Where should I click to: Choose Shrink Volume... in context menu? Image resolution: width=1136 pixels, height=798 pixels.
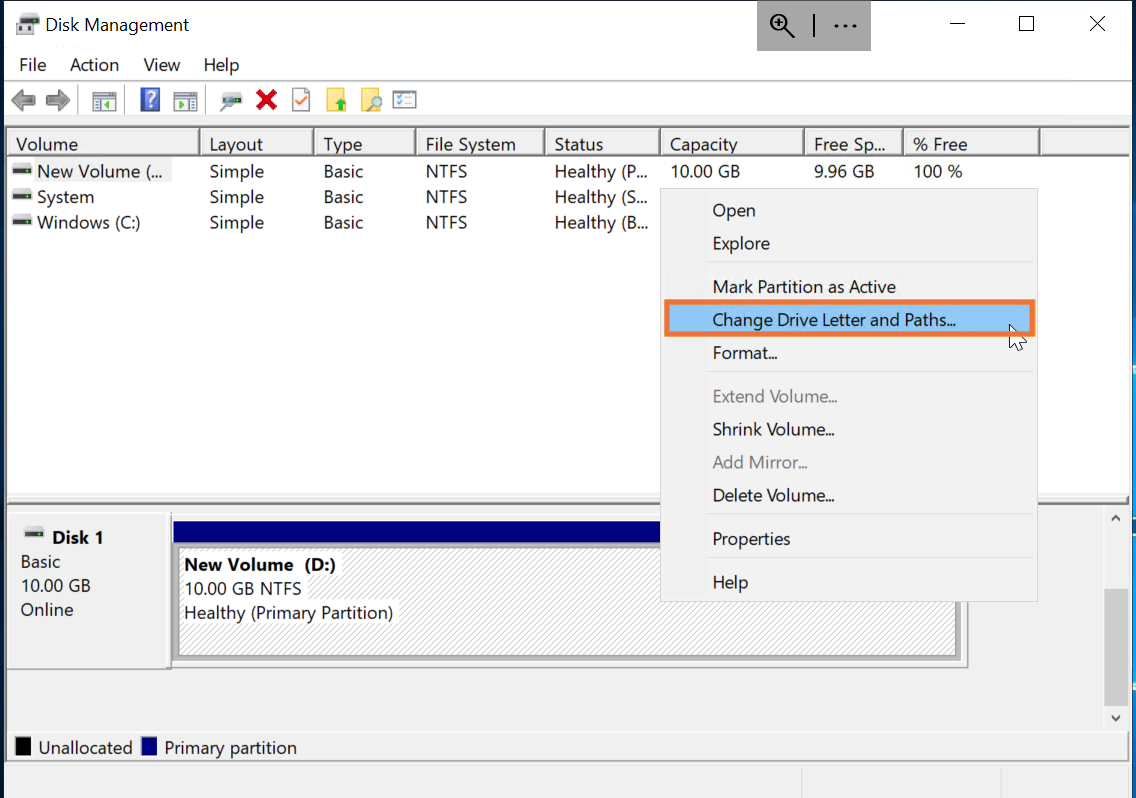849,430
